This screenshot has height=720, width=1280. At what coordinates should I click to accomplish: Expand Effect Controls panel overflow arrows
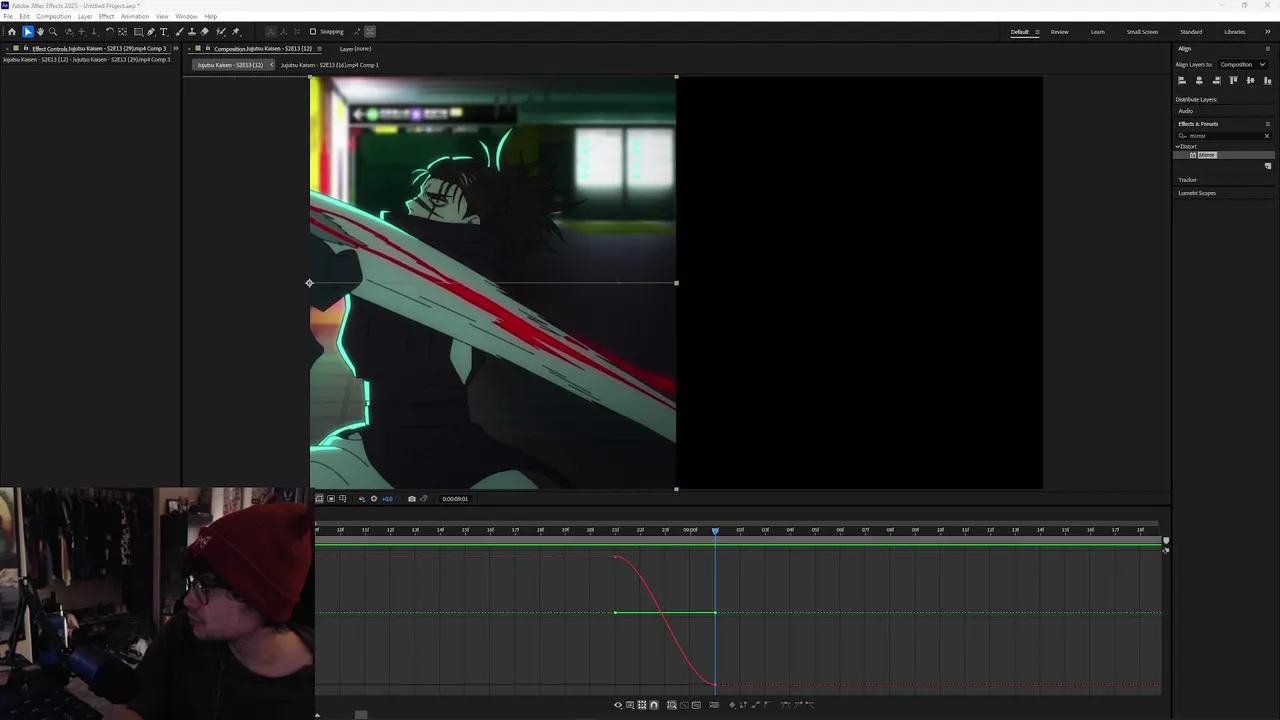click(176, 48)
